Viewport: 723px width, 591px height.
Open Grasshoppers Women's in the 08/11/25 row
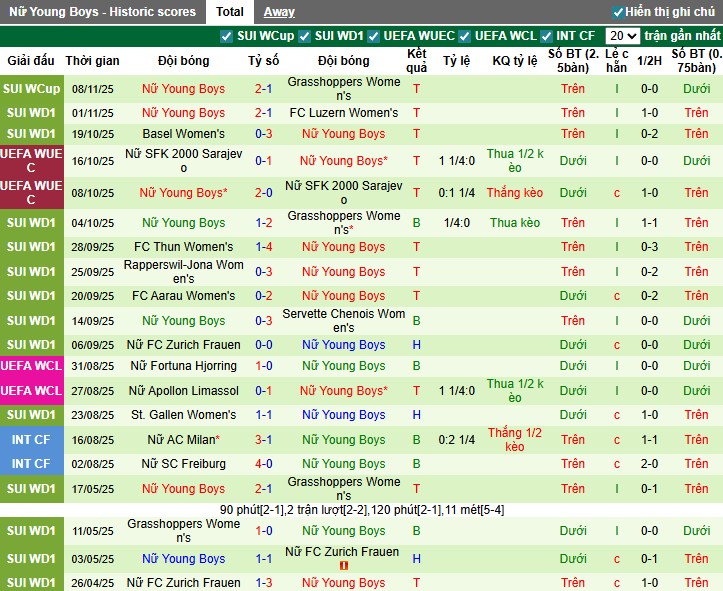(x=344, y=89)
